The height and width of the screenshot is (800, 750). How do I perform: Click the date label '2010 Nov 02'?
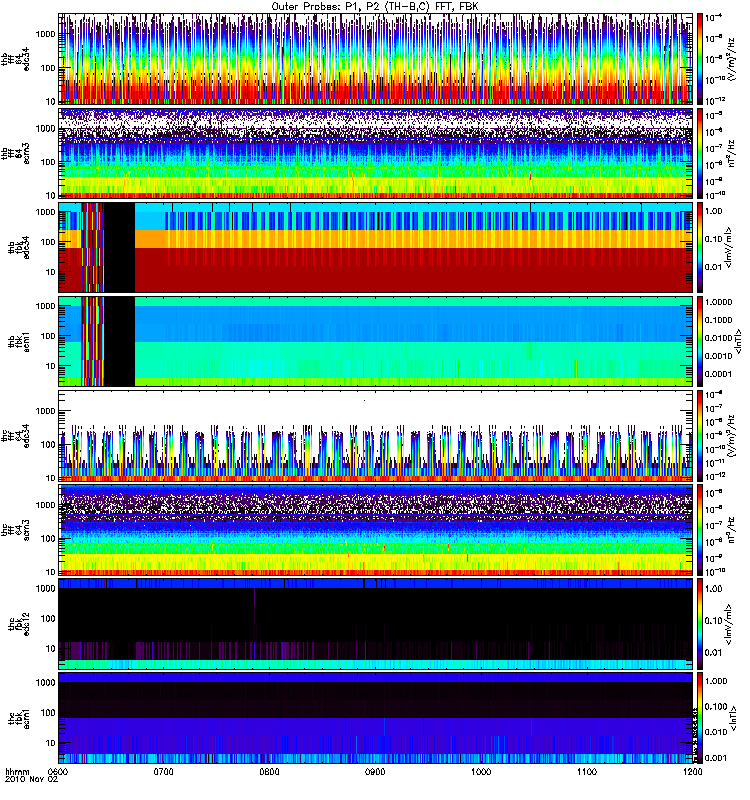[32, 779]
